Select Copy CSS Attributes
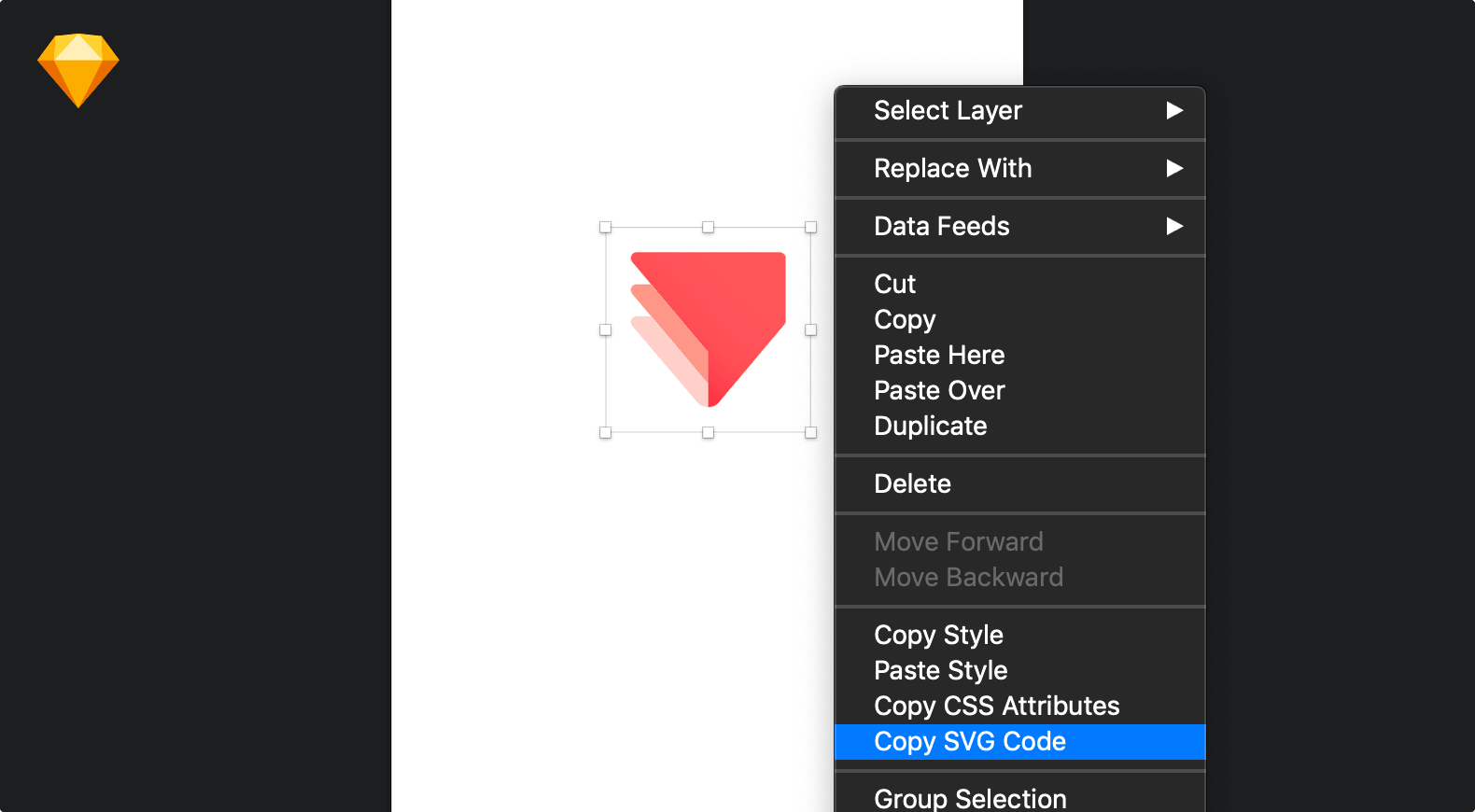Viewport: 1475px width, 812px height. [1019, 706]
